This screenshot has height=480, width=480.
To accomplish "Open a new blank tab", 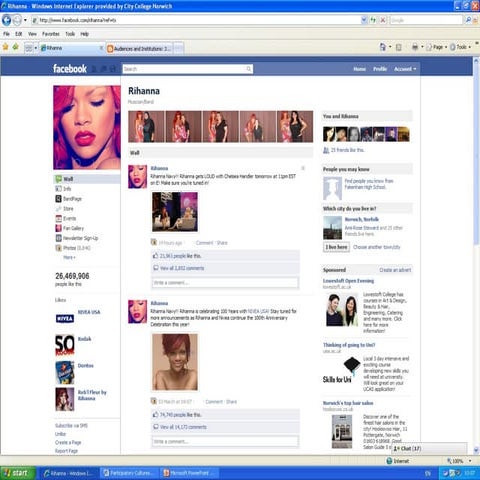I will point(178,49).
